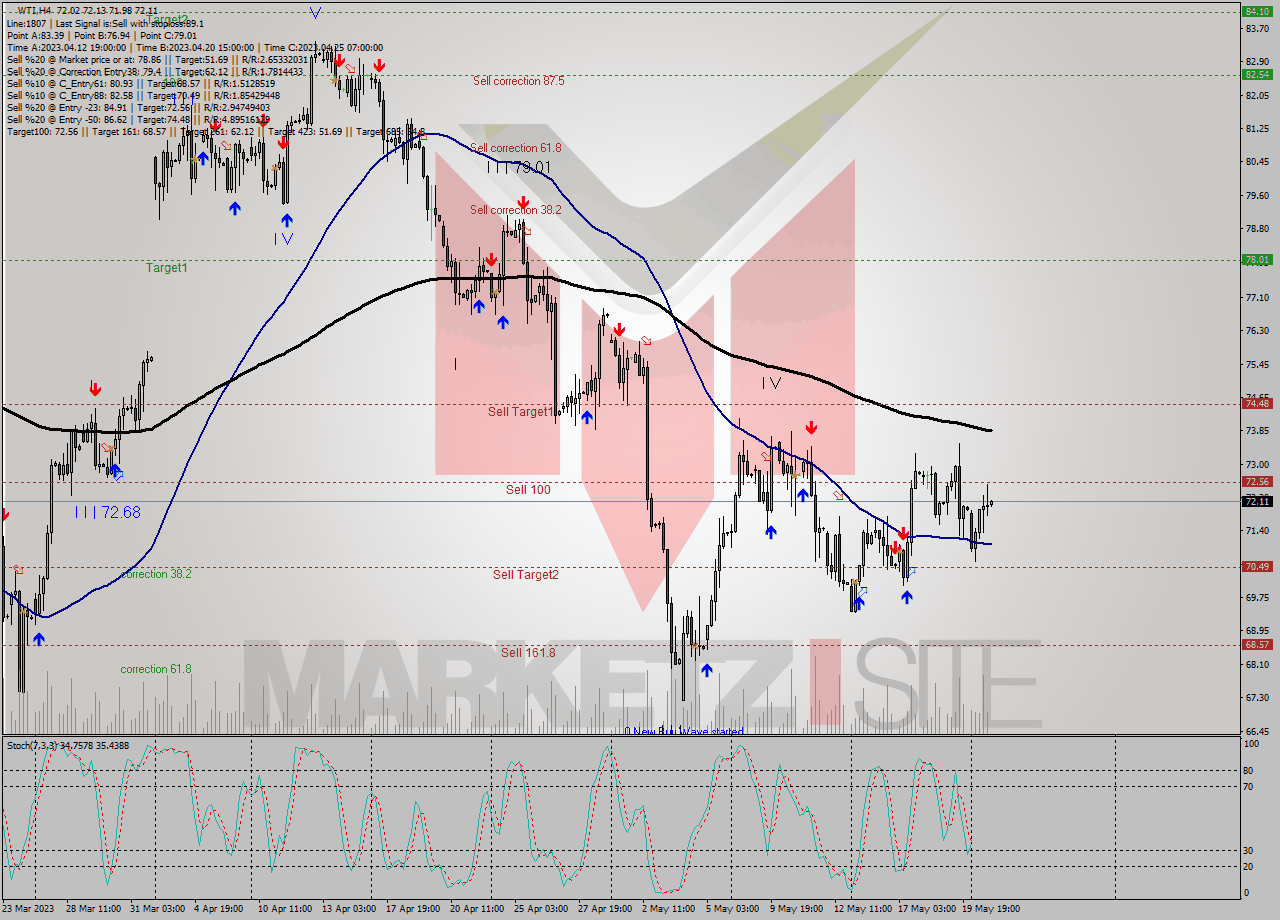Click the green 'correction 61.8' label

point(156,669)
